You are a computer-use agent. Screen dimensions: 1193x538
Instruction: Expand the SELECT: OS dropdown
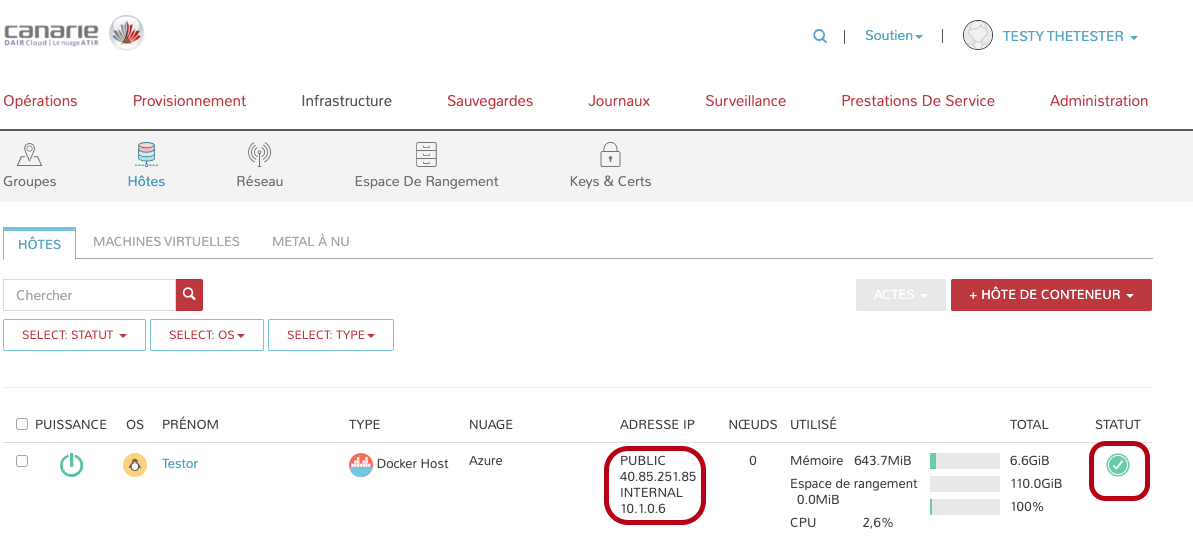tap(207, 335)
